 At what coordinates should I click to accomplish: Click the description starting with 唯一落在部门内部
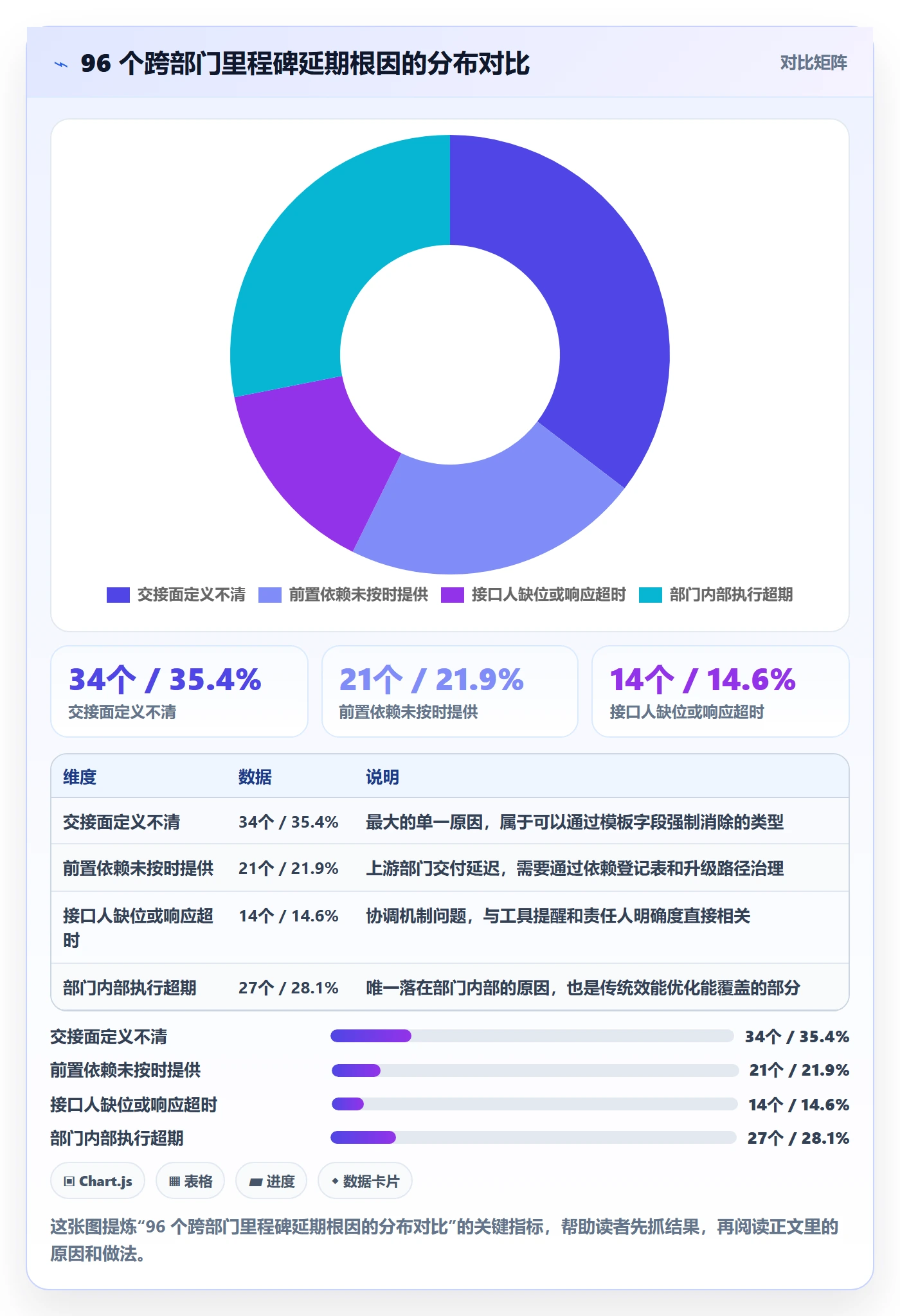pos(583,988)
